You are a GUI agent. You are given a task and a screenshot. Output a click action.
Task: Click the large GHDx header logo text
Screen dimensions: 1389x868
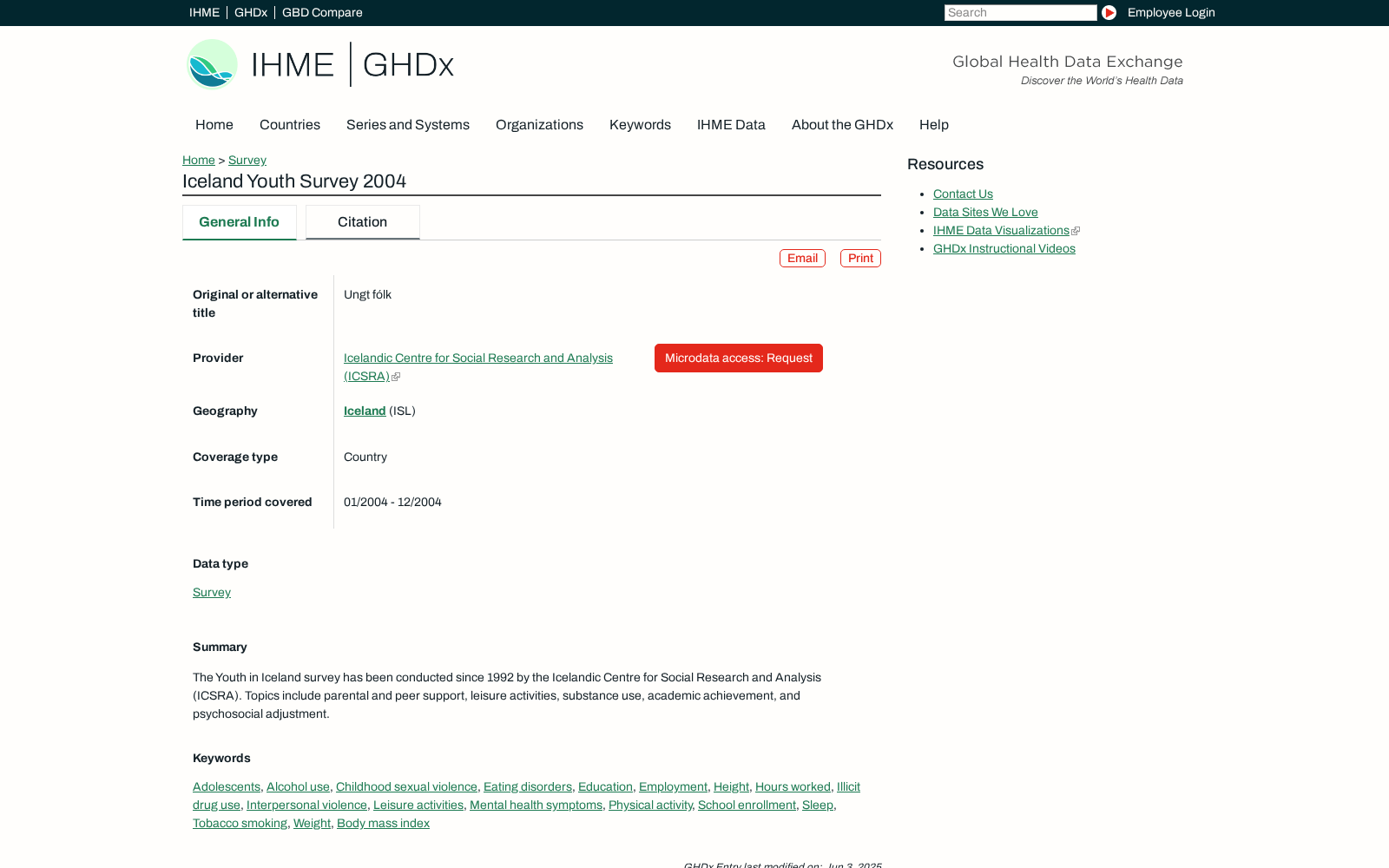(408, 65)
